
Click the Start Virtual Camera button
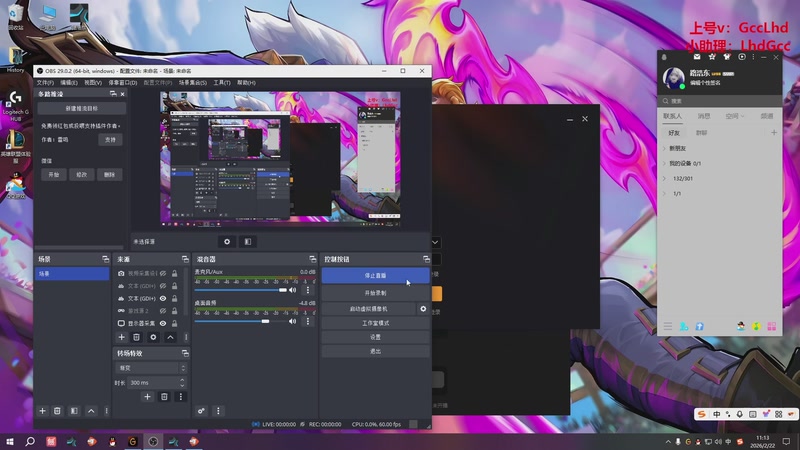368,309
